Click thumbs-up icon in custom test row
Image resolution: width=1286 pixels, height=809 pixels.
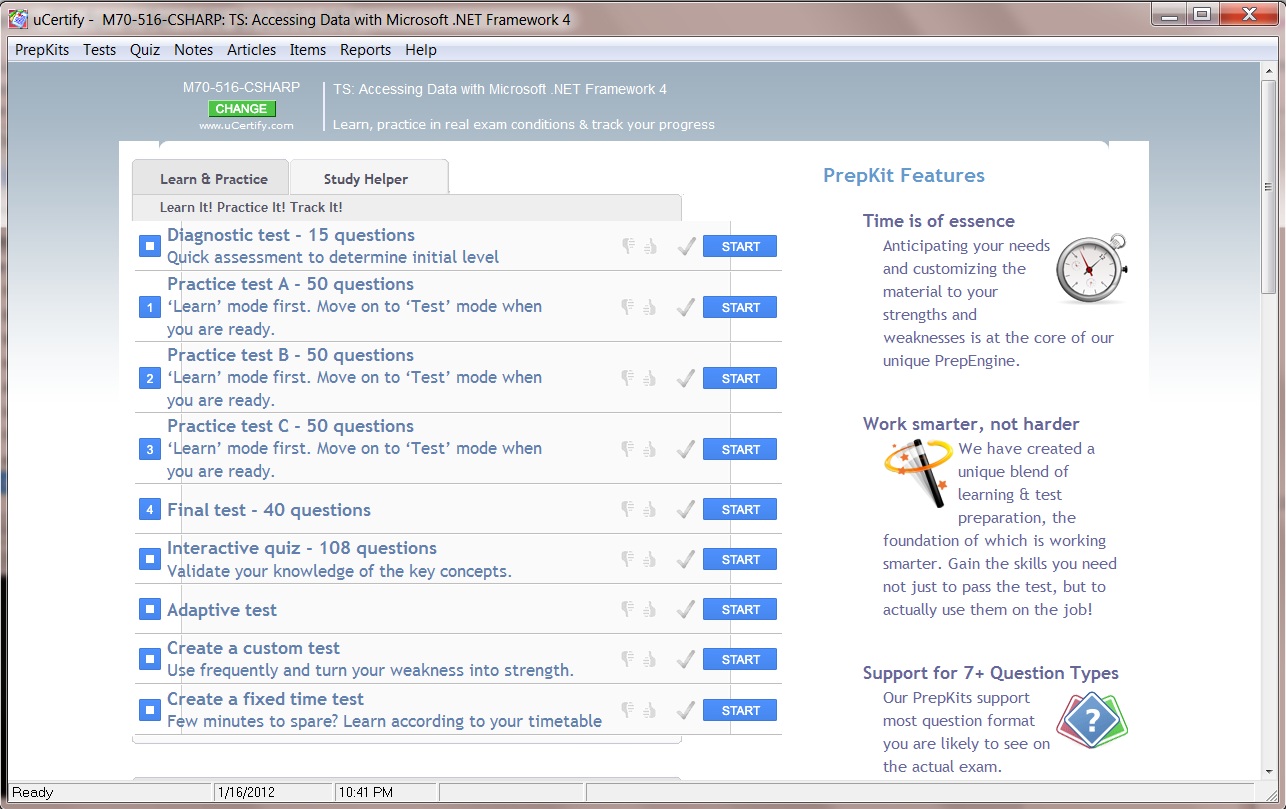(650, 659)
